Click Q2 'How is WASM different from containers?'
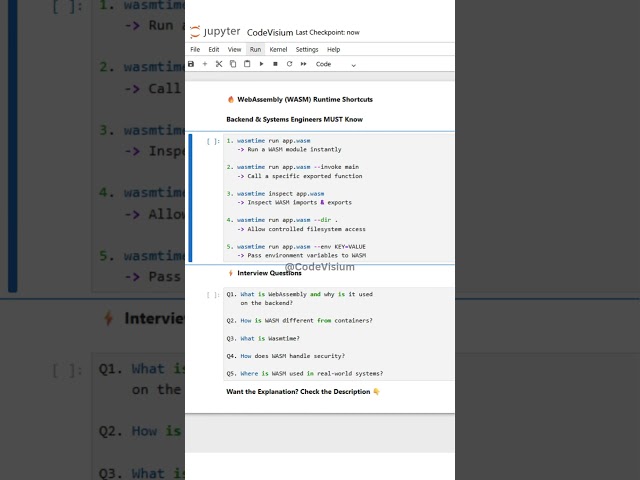This screenshot has width=640, height=480. pos(300,321)
